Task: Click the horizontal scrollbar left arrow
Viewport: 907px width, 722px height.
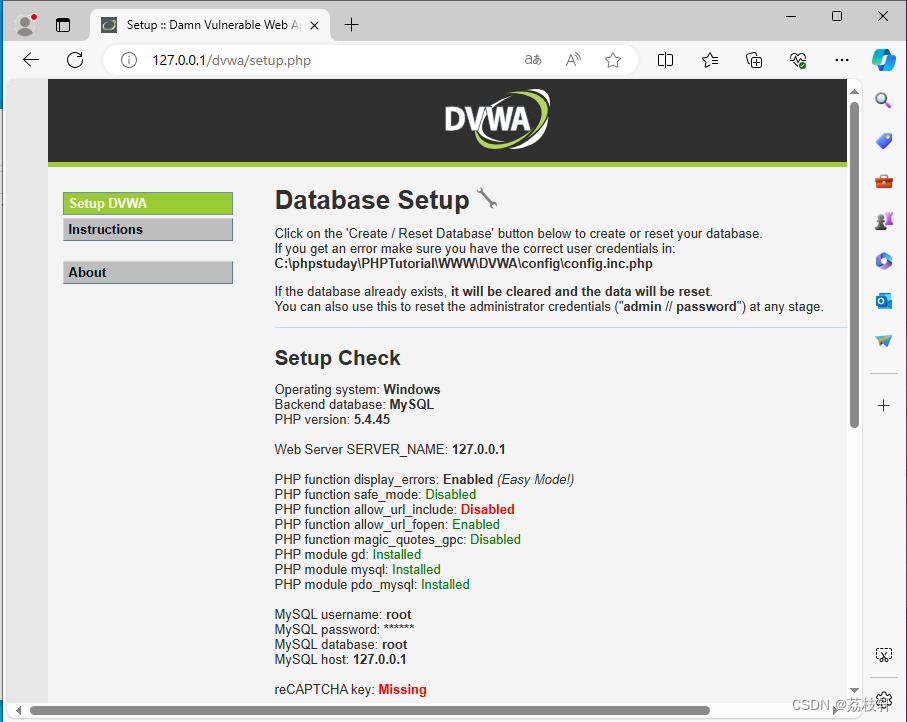Action: [x=19, y=710]
